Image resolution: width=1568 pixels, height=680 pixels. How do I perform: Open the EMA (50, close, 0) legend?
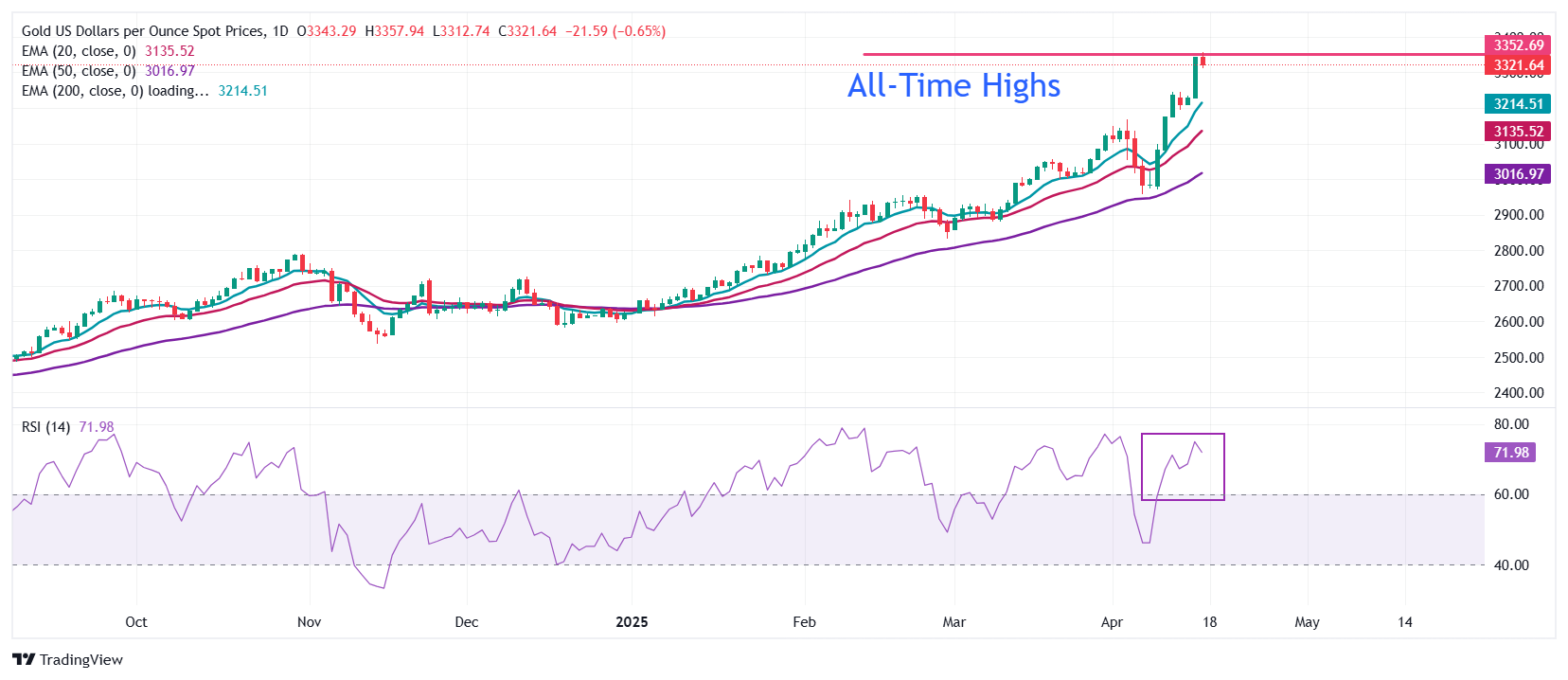pyautogui.click(x=79, y=71)
